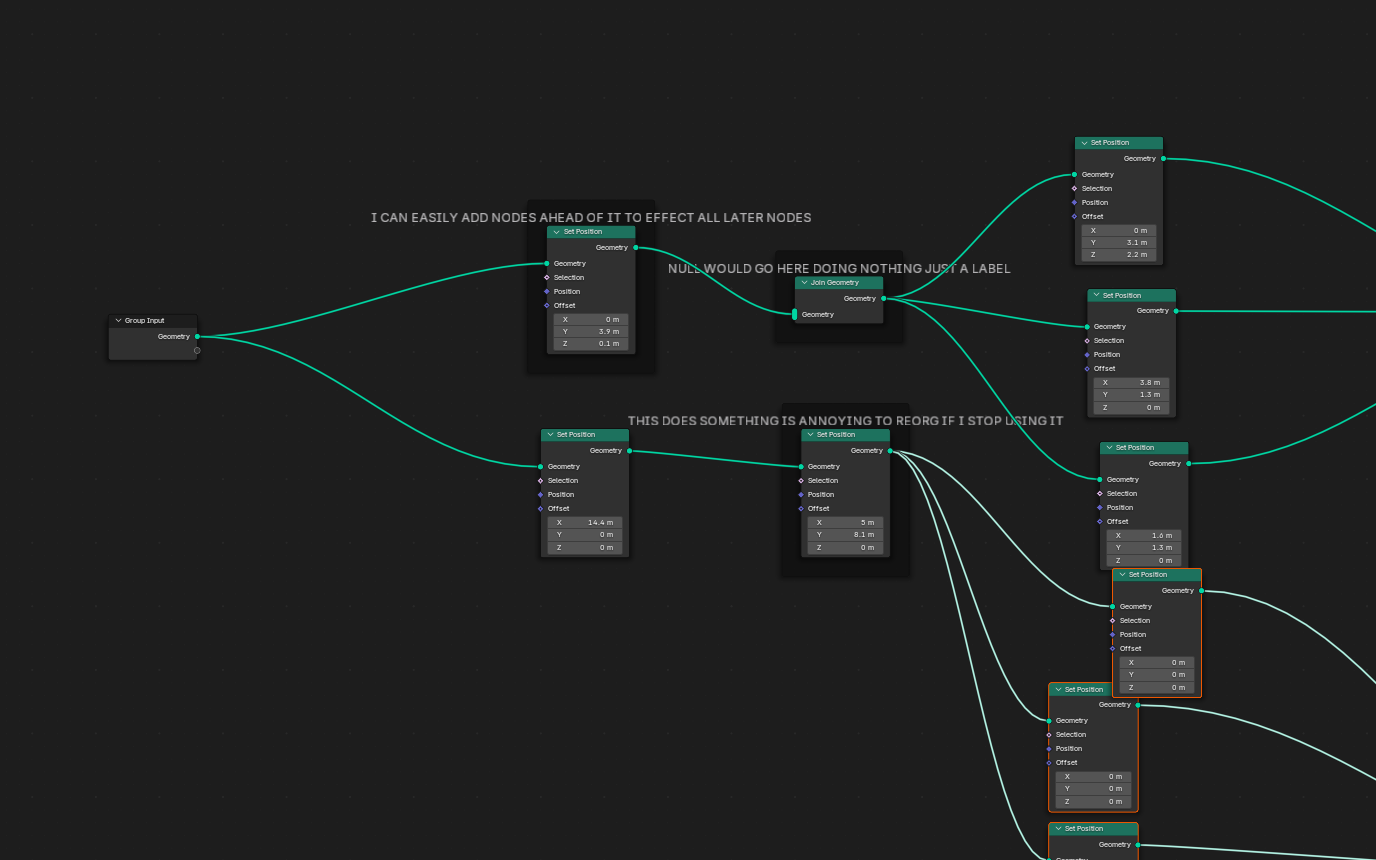The width and height of the screenshot is (1376, 860).
Task: Click the Y offset field showing 3.9 m
Action: (x=591, y=332)
